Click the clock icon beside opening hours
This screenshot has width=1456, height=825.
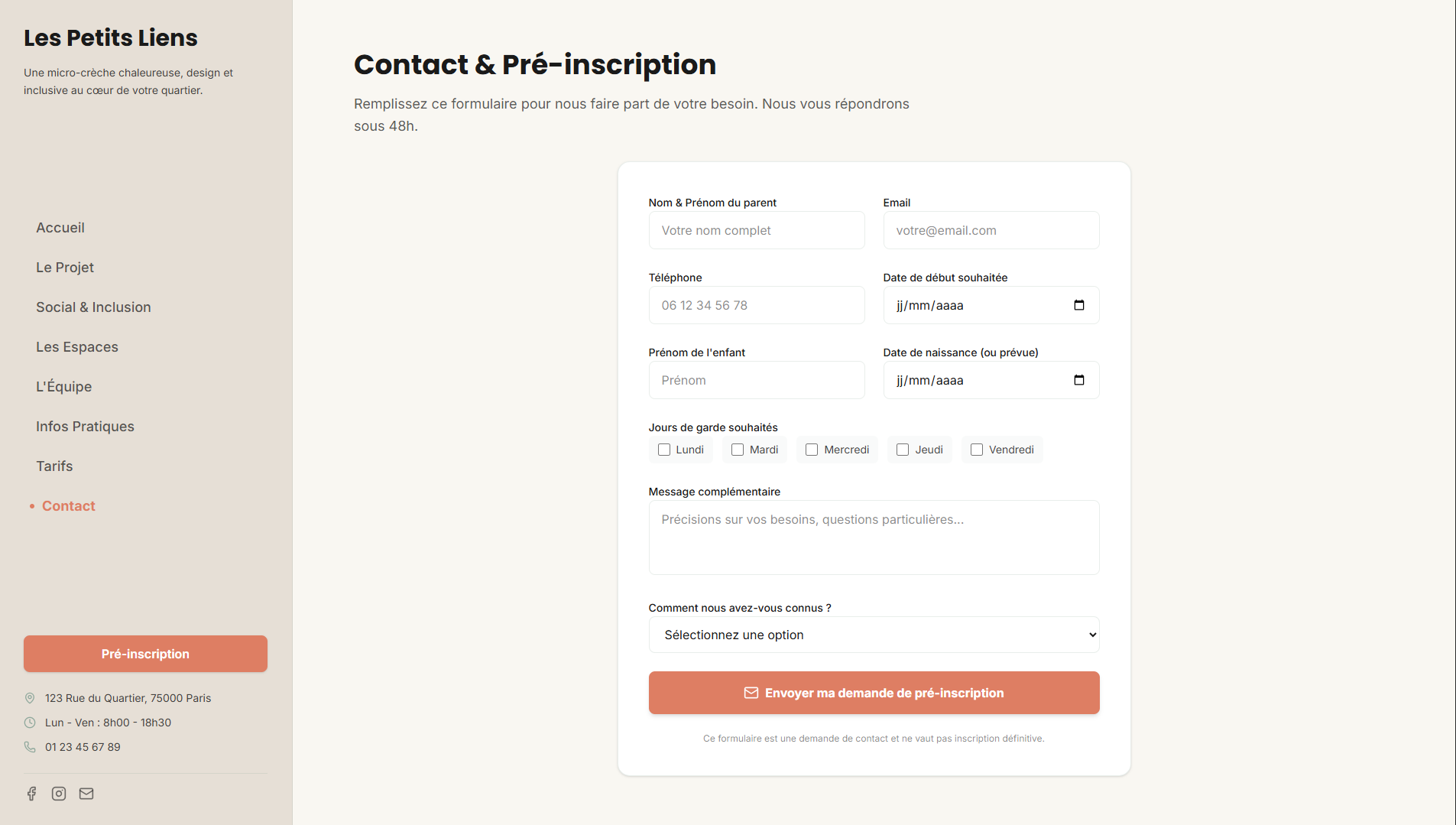tap(30, 723)
